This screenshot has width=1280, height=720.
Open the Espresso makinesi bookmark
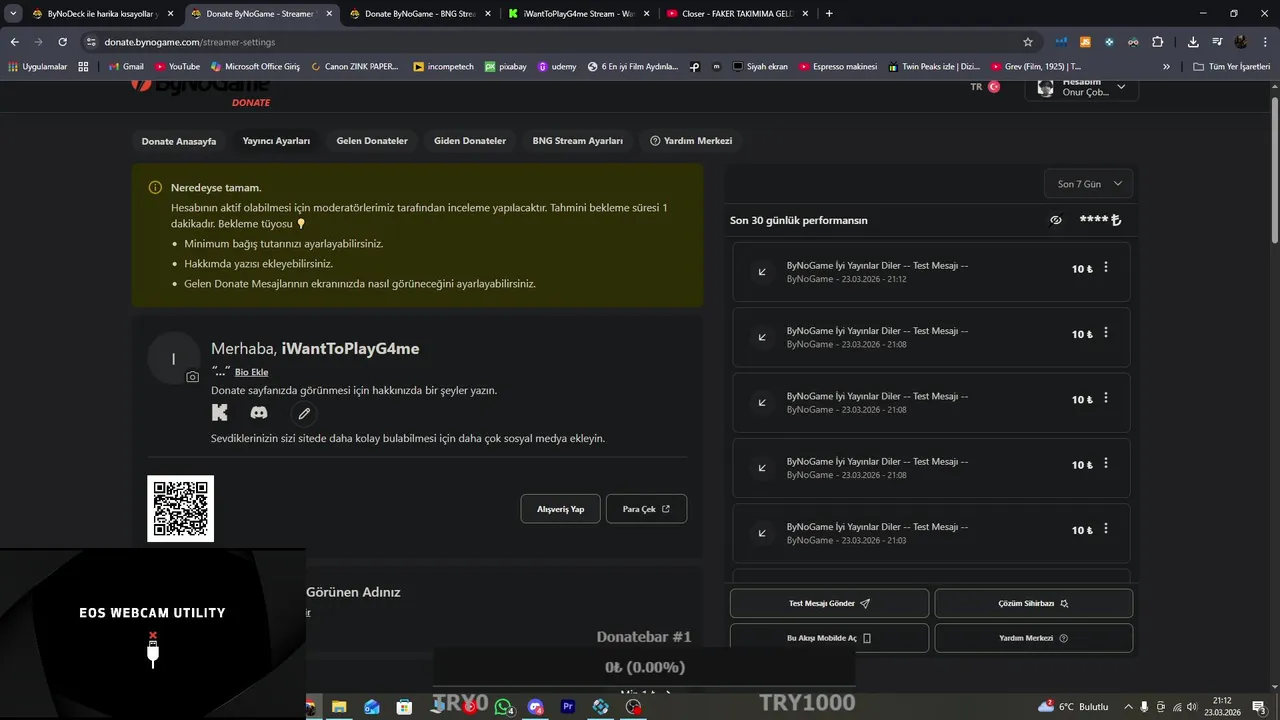pos(838,66)
